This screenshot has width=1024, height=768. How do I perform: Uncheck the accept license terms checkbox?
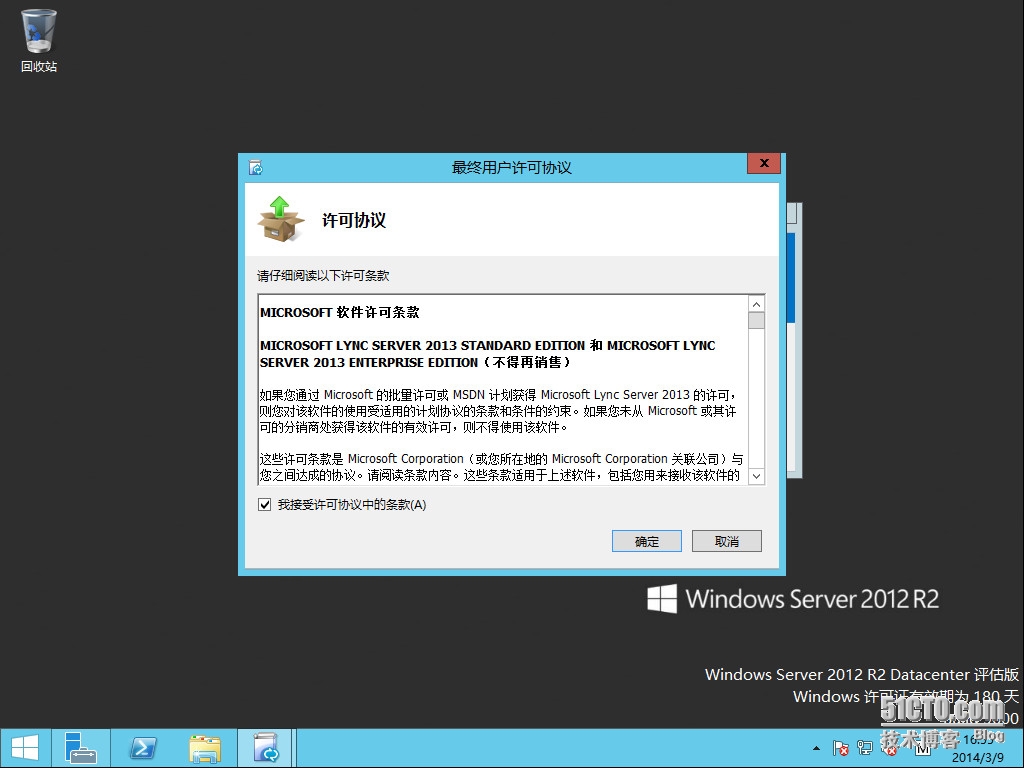point(264,504)
